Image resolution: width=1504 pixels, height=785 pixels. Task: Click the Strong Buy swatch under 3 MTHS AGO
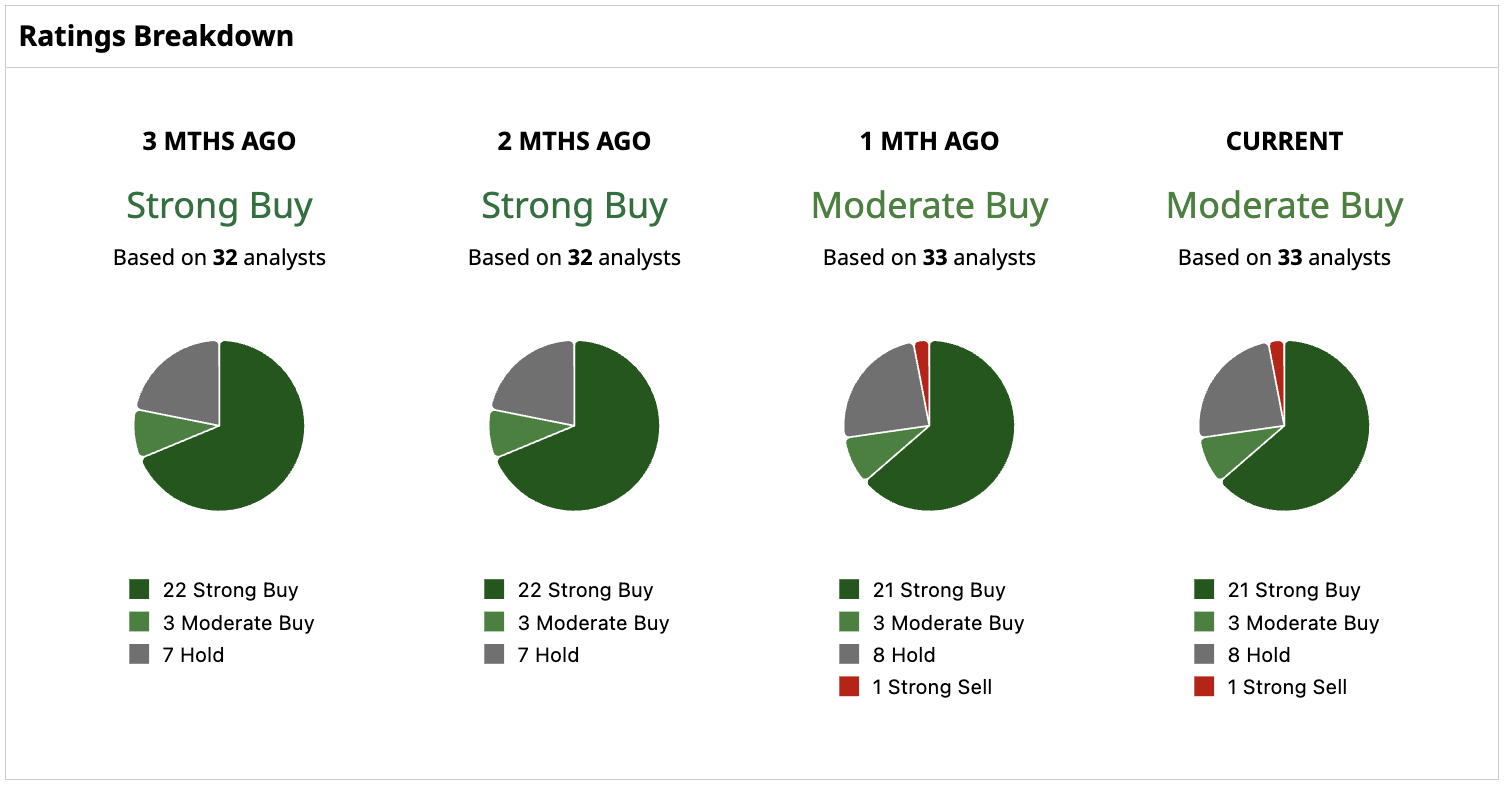tap(139, 590)
